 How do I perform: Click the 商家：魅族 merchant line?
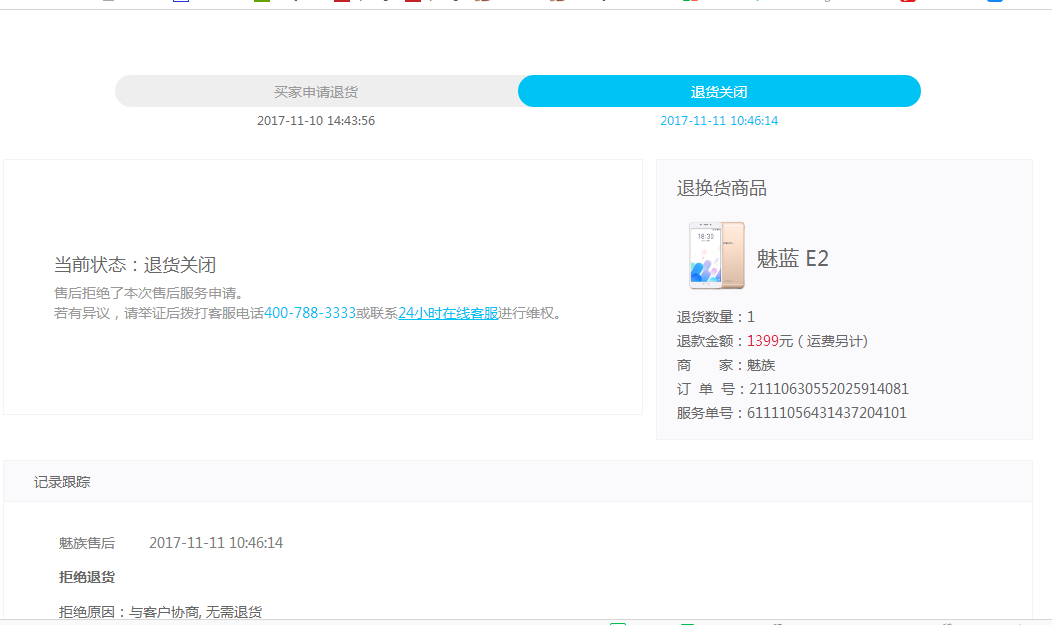tap(726, 365)
